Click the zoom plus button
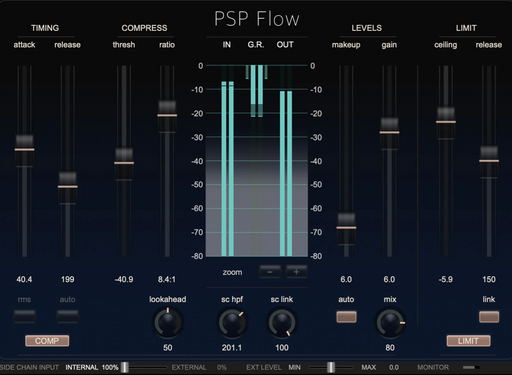Screen dimensions: 512x375 (x=296, y=272)
